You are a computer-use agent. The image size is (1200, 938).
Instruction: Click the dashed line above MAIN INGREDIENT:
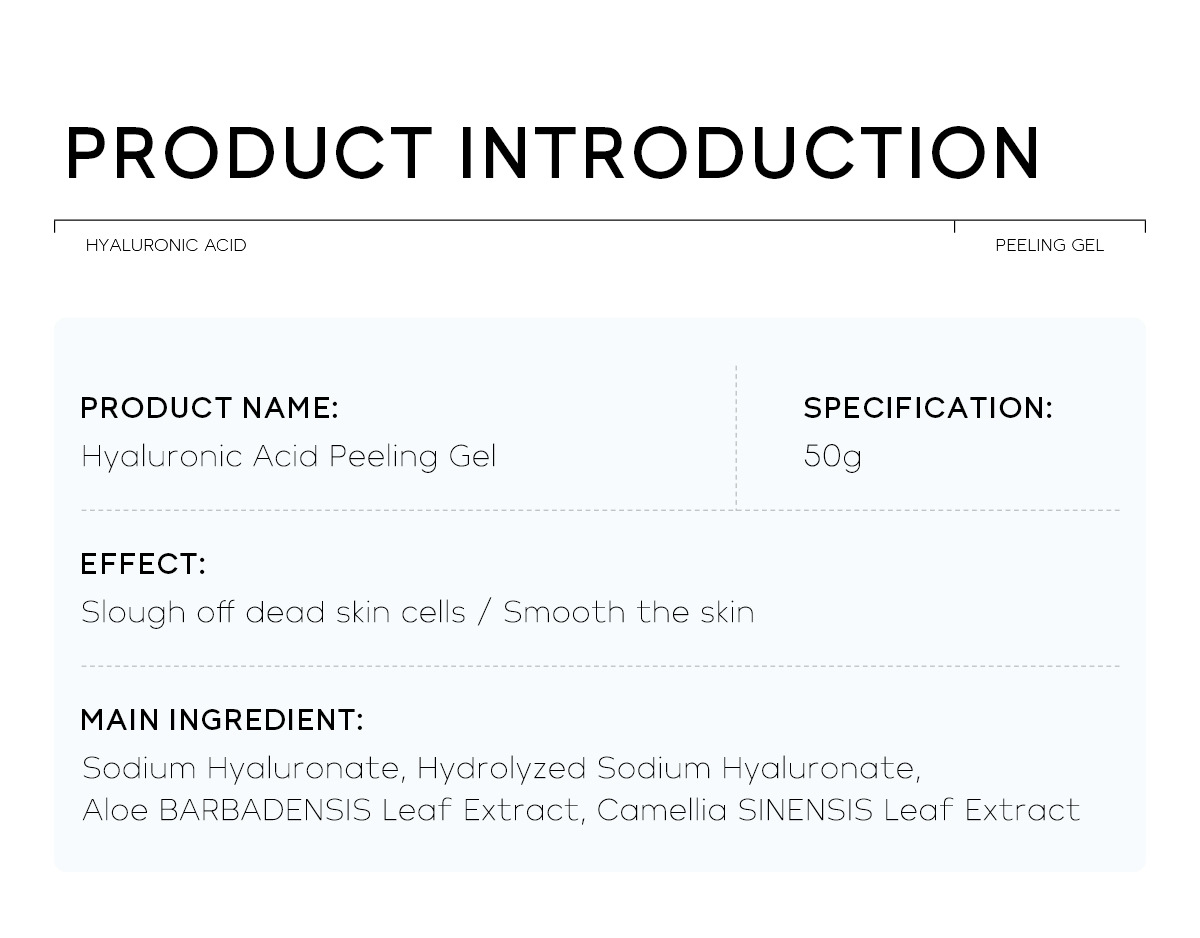pos(600,666)
